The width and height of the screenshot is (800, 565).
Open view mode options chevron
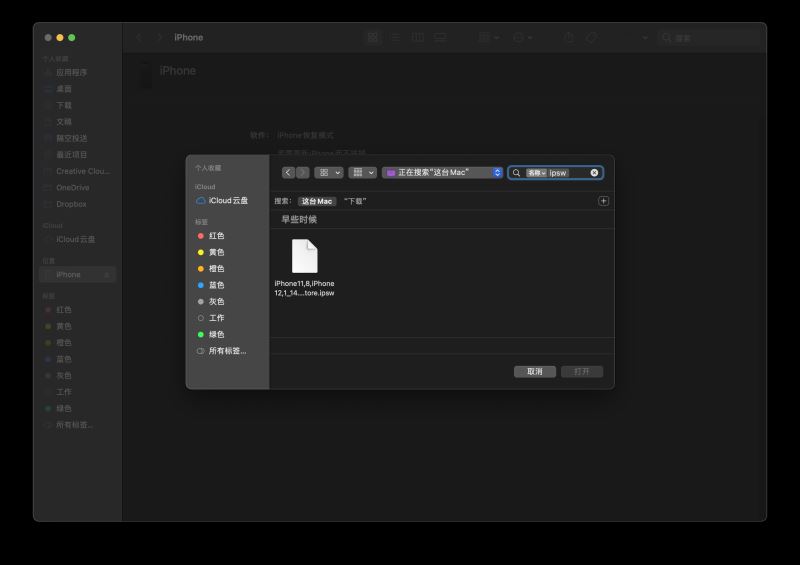(x=338, y=173)
